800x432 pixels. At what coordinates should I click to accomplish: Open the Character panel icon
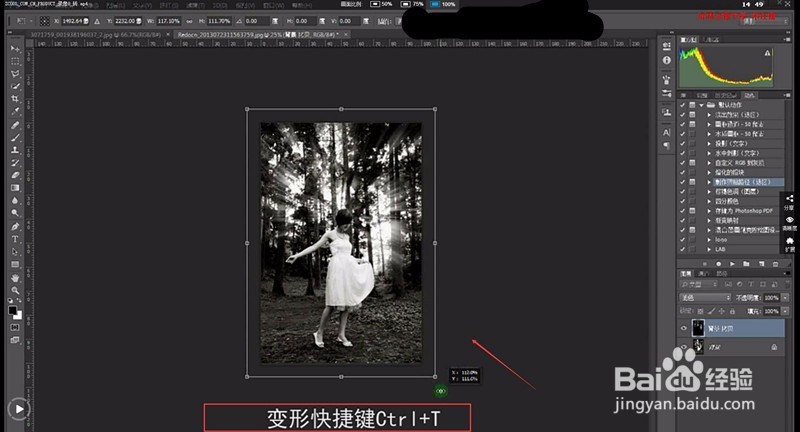point(666,133)
